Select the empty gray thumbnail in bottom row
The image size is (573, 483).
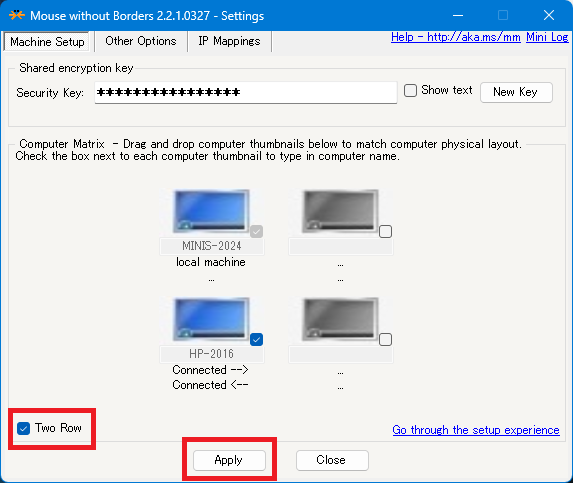[340, 319]
